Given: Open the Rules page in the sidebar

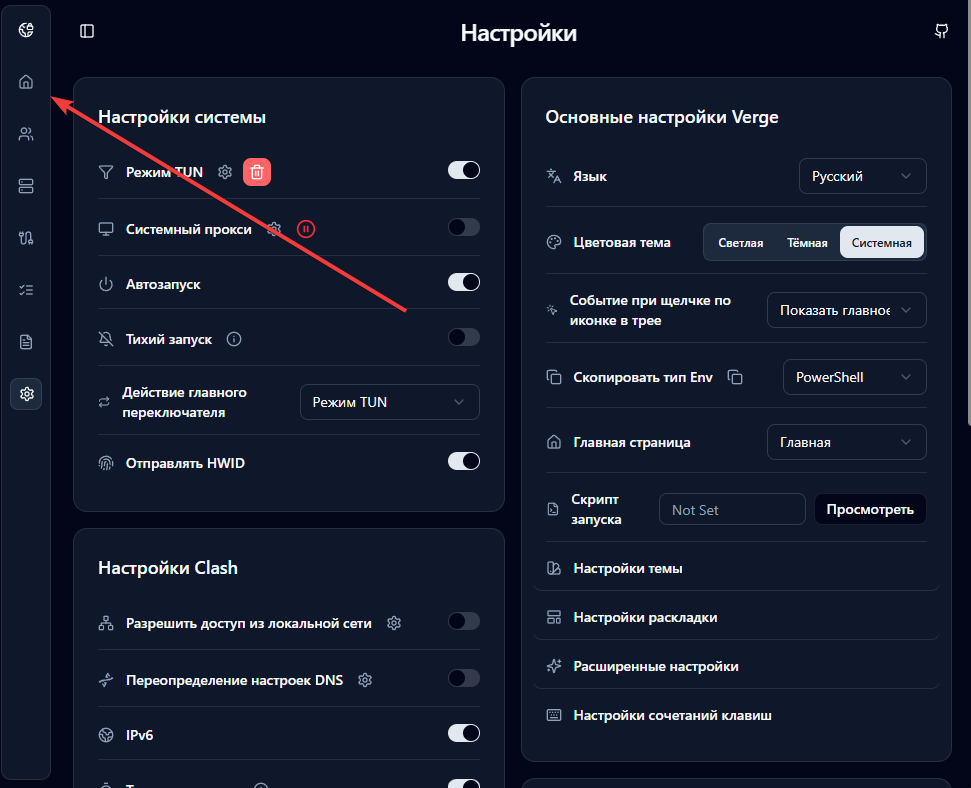Looking at the screenshot, I should (26, 289).
